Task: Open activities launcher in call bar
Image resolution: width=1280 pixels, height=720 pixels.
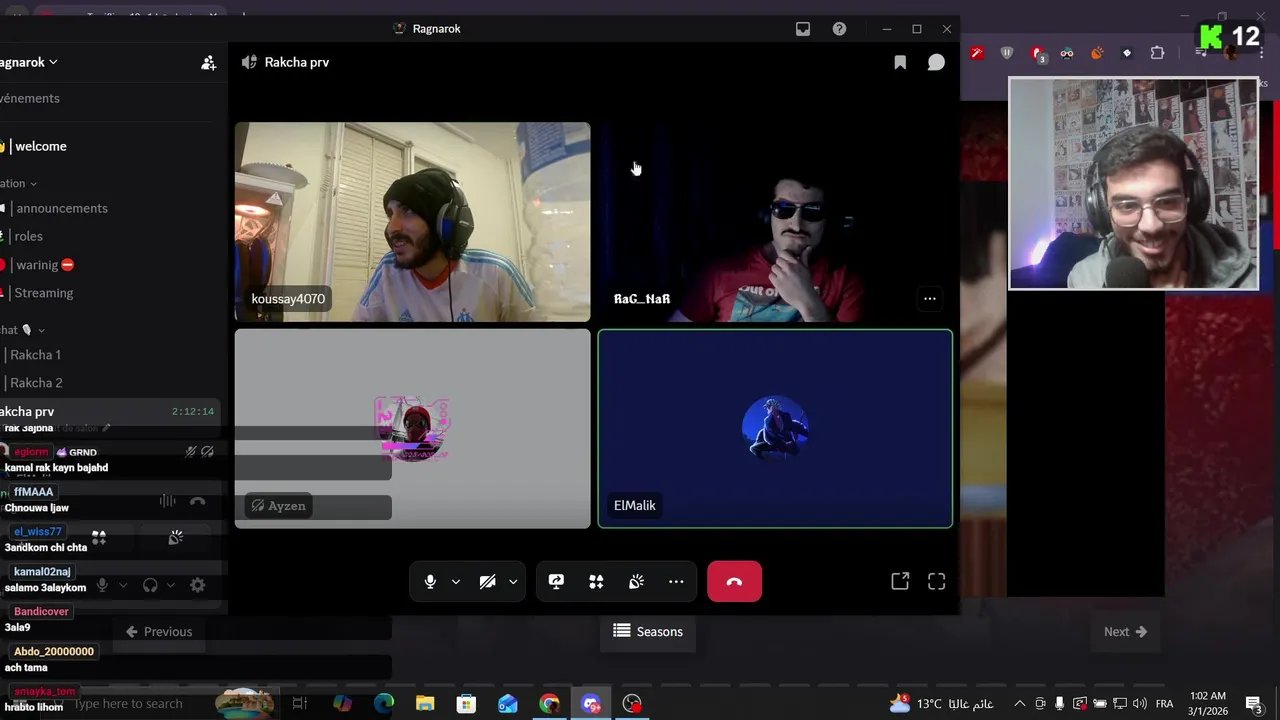Action: pos(596,582)
